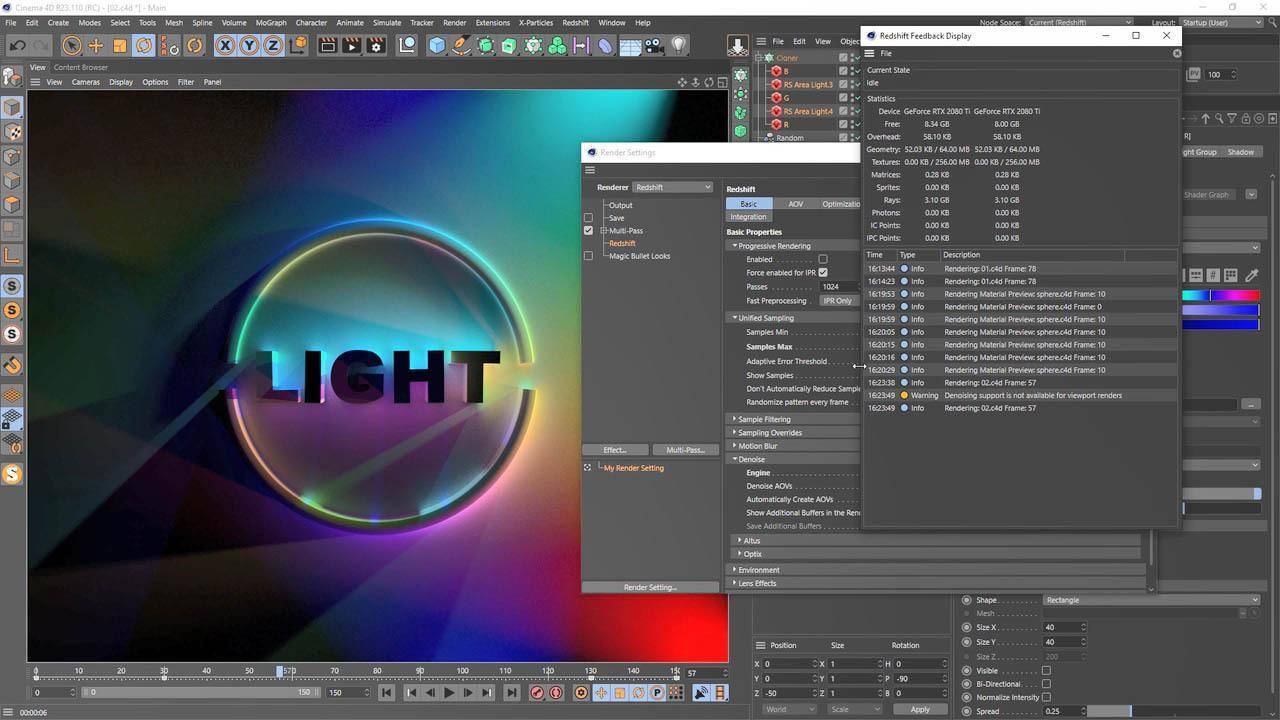Click the Render Setting... button
1280x720 pixels.
(x=650, y=587)
